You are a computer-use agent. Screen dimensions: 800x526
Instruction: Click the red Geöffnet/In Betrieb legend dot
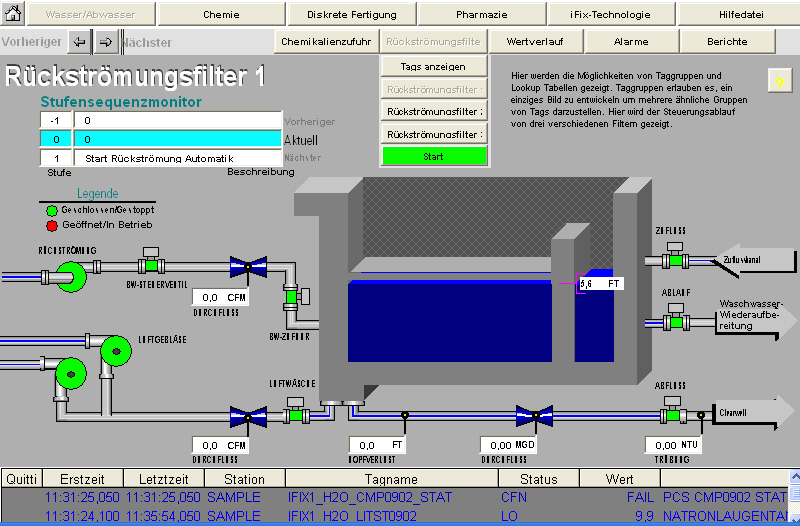click(x=52, y=225)
